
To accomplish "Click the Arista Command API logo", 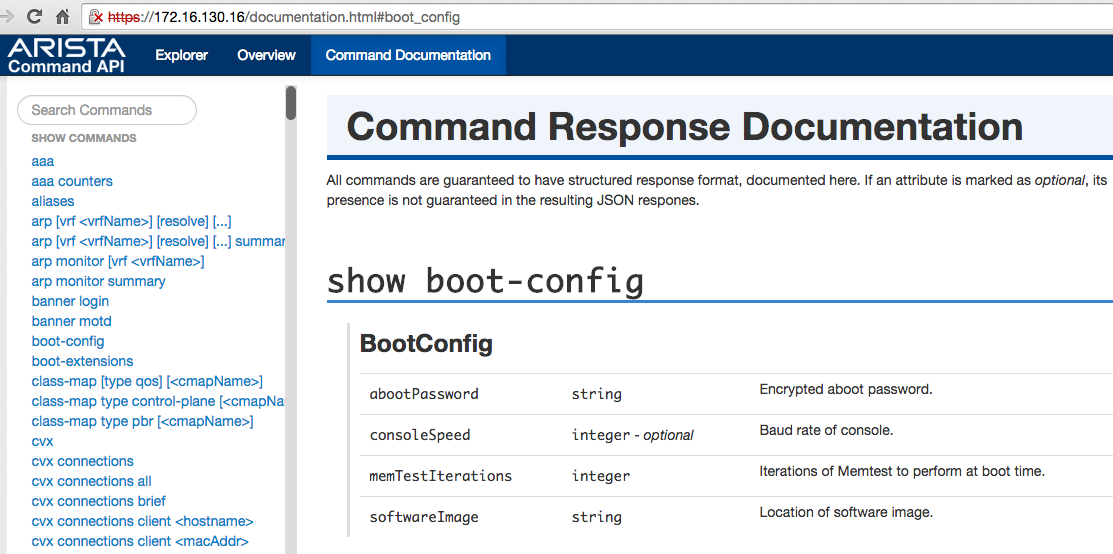I will pyautogui.click(x=67, y=56).
